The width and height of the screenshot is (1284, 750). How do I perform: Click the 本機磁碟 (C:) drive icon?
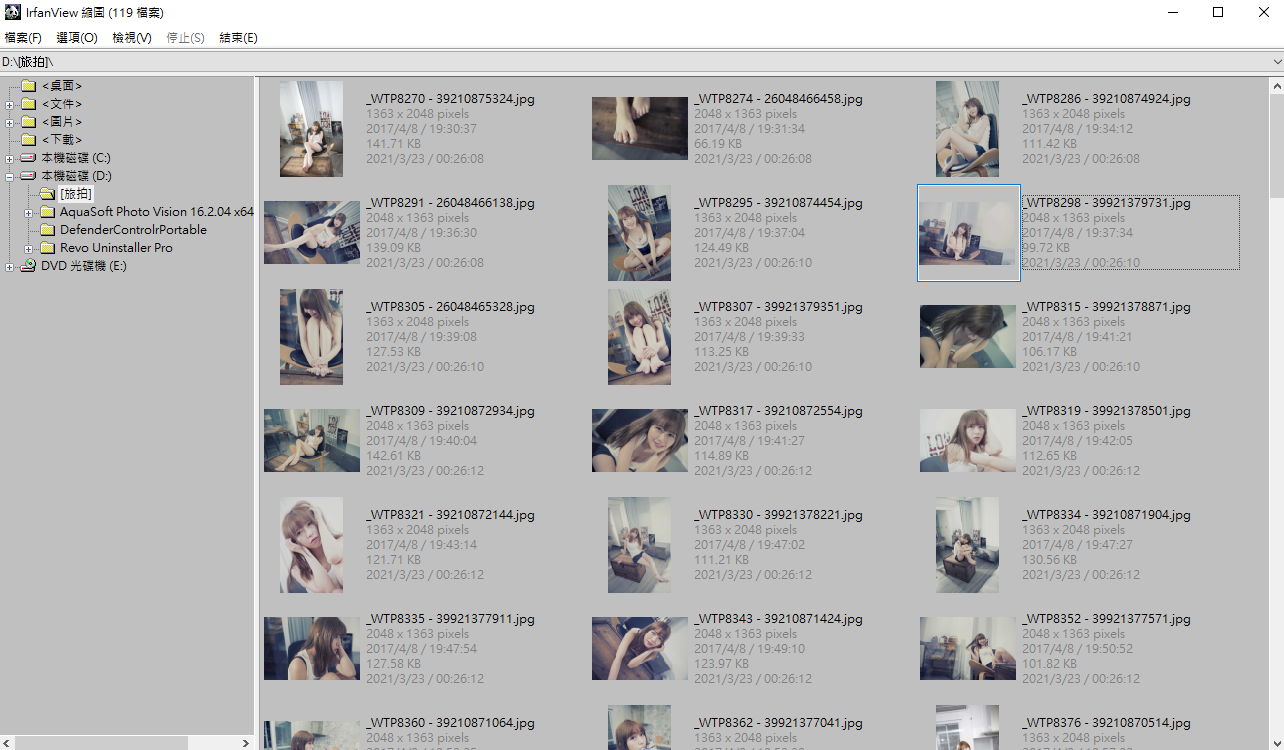pyautogui.click(x=28, y=157)
